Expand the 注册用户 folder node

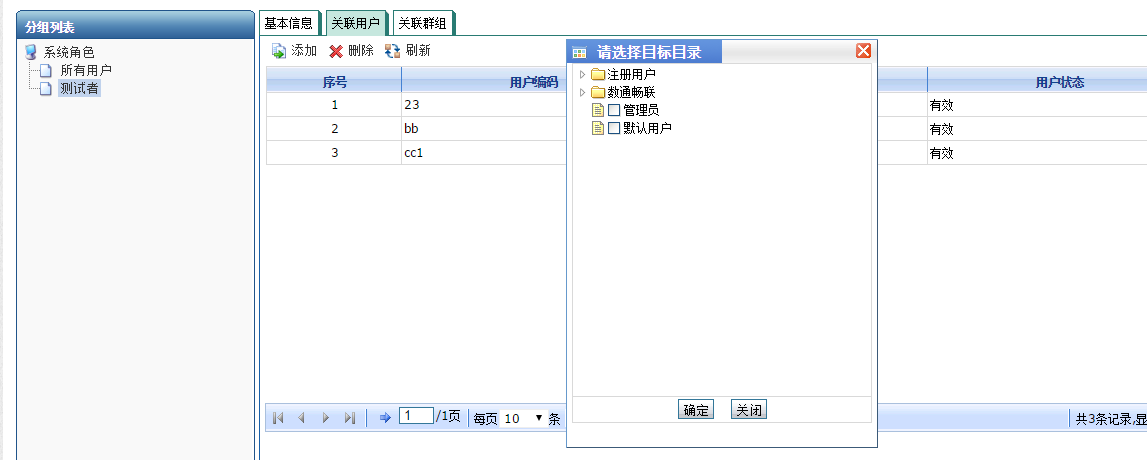[582, 75]
